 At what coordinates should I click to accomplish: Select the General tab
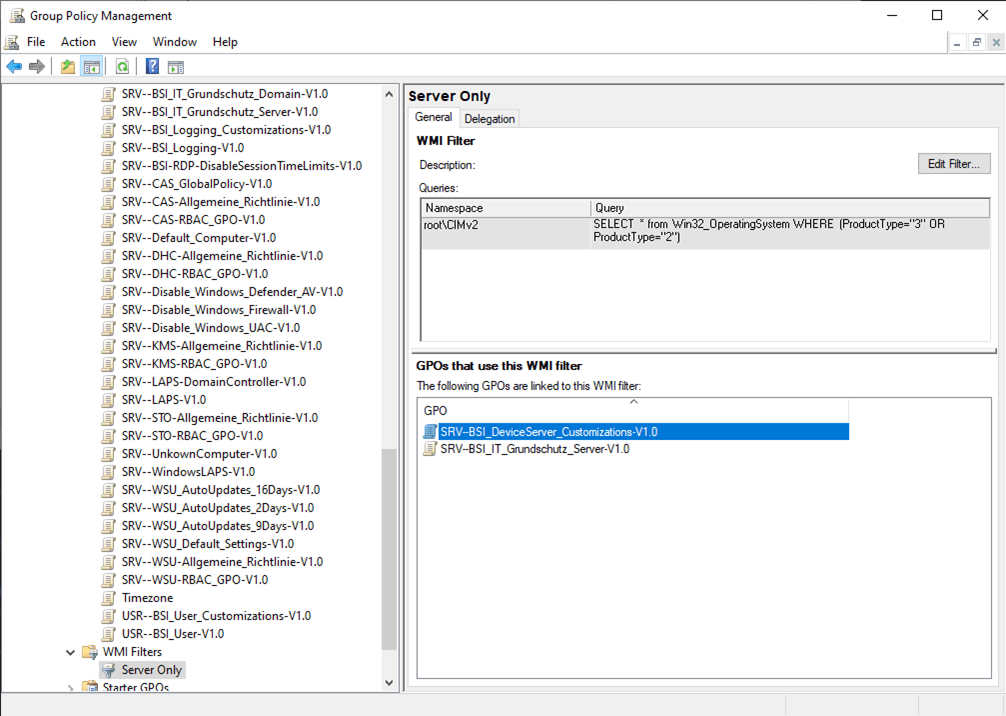[434, 117]
